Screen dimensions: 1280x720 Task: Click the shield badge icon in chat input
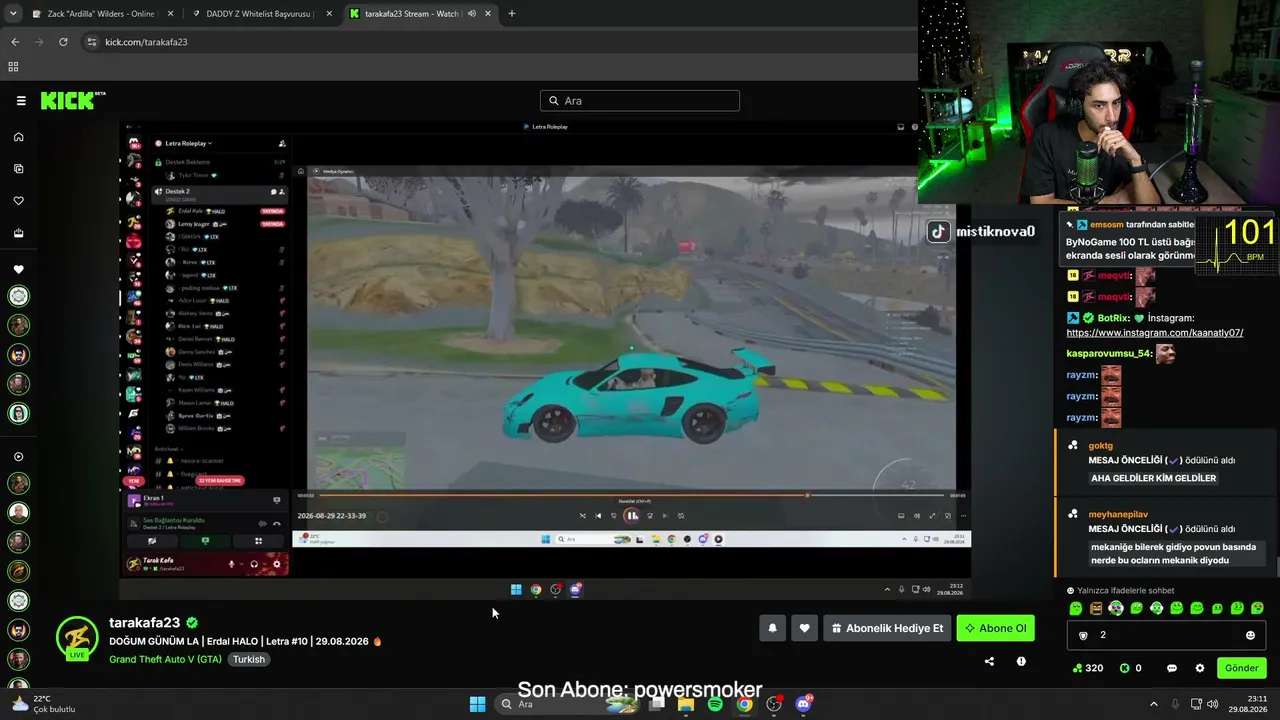click(x=1083, y=635)
